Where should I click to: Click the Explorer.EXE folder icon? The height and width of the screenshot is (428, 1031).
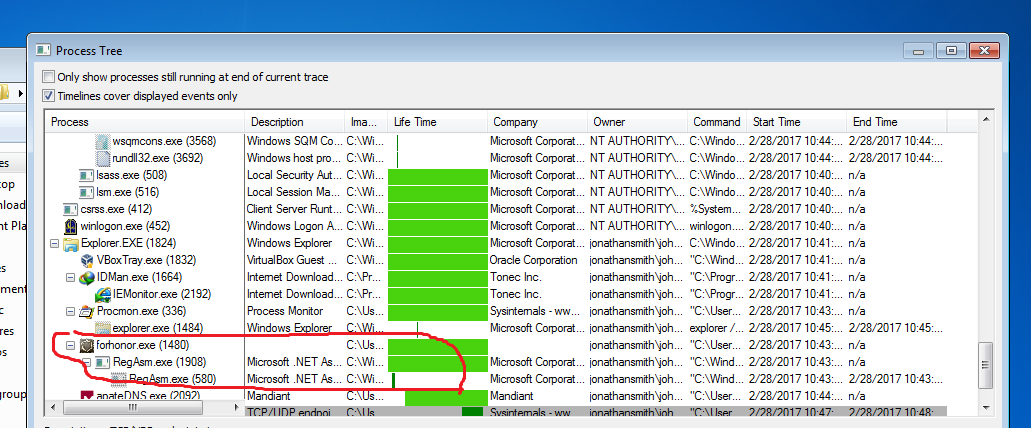tap(70, 244)
